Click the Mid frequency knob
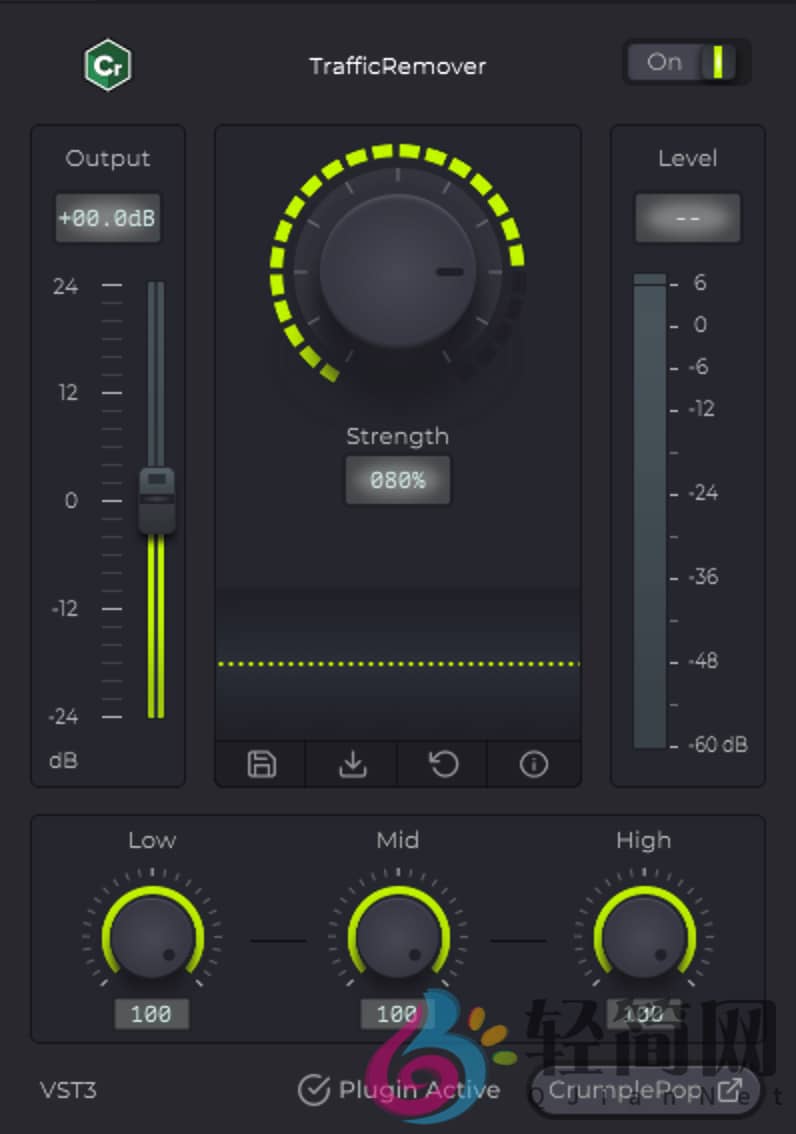Image resolution: width=796 pixels, height=1134 pixels. coord(398,938)
